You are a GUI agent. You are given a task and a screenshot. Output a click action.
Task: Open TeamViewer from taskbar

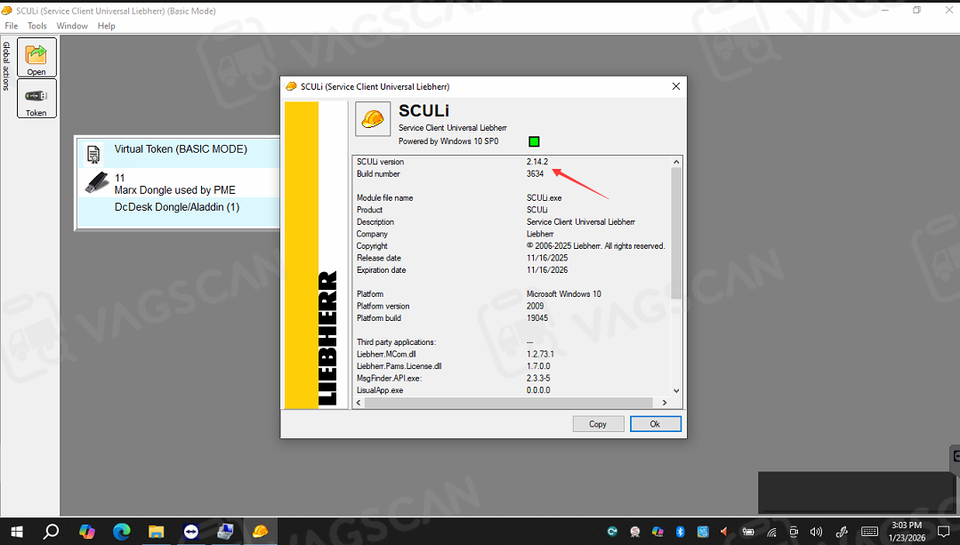pos(191,531)
